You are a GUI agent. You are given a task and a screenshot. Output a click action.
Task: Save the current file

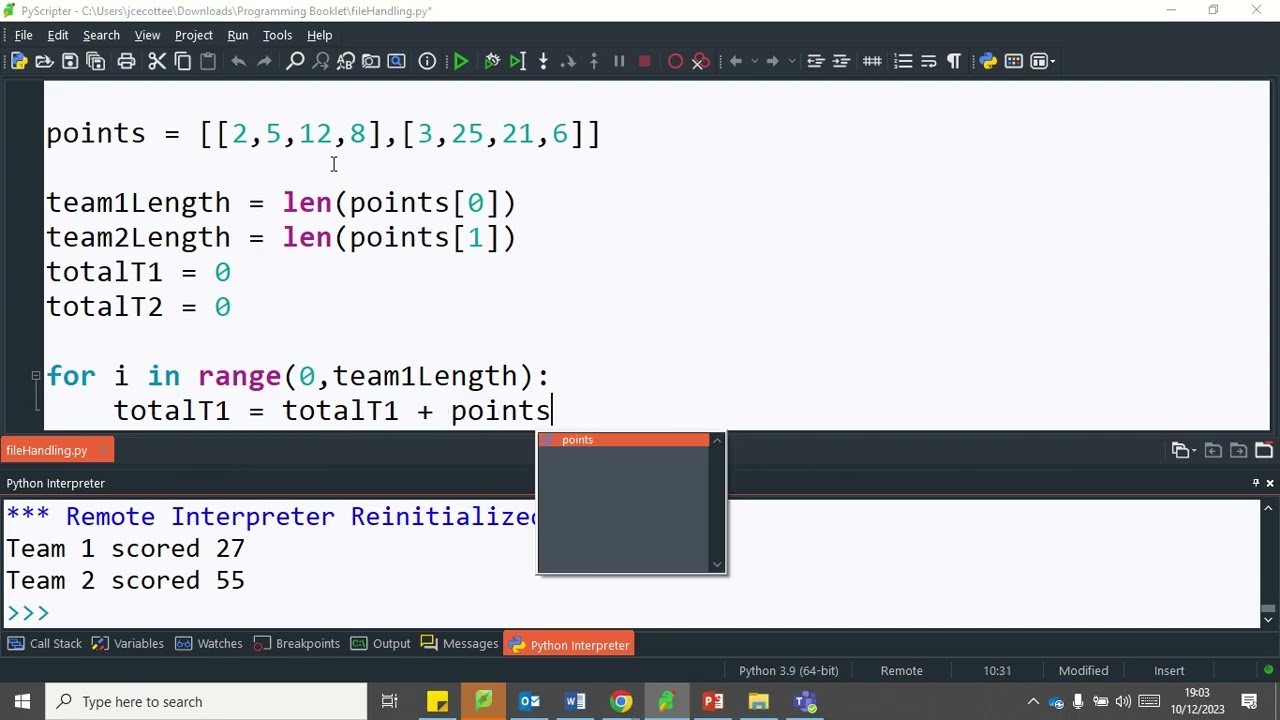click(x=70, y=61)
